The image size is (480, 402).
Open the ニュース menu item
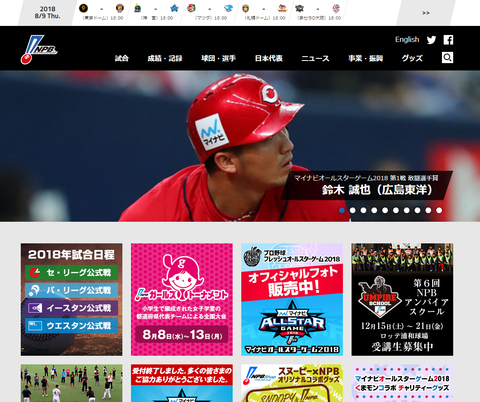coord(315,58)
